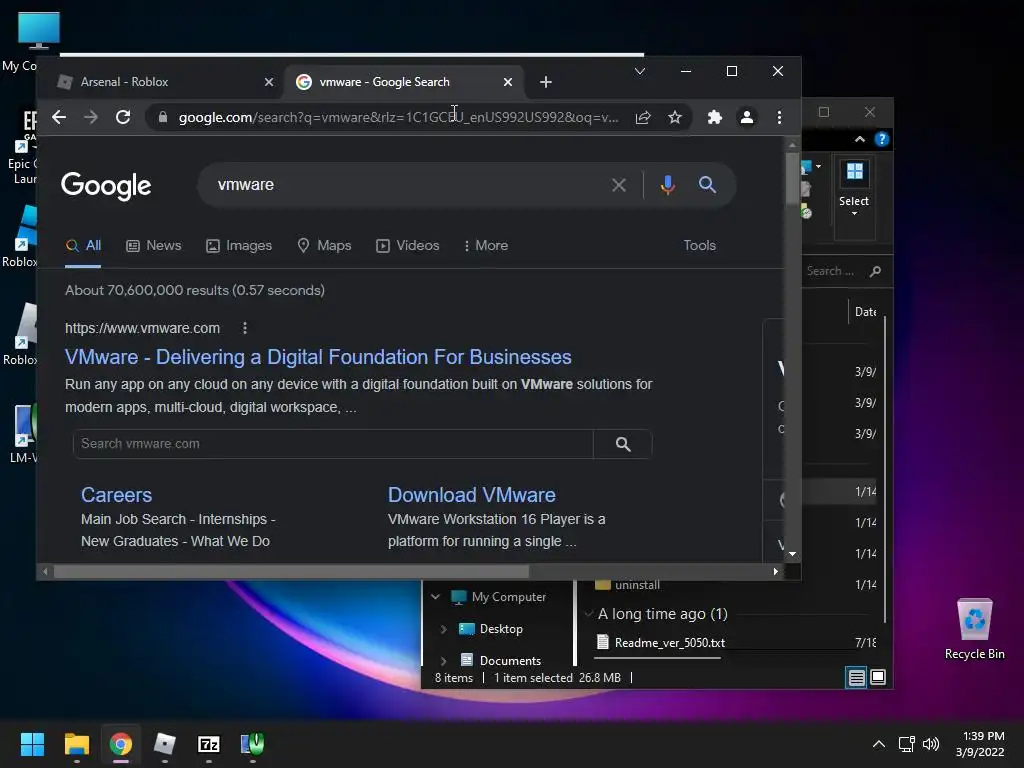Open a new Chrome tab

coord(546,82)
